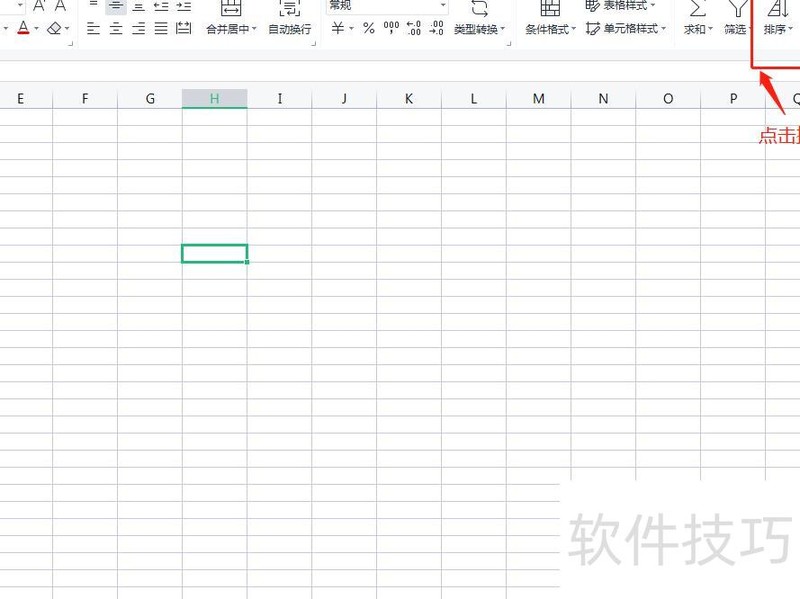800x599 pixels.
Task: Increase decimal places icon
Action: pyautogui.click(x=414, y=28)
